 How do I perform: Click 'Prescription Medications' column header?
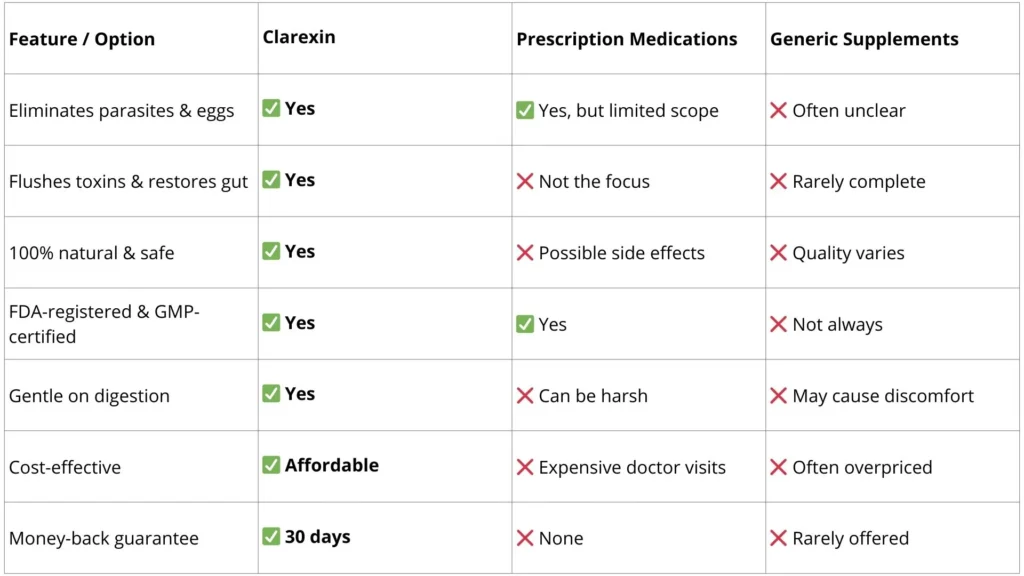[x=627, y=40]
